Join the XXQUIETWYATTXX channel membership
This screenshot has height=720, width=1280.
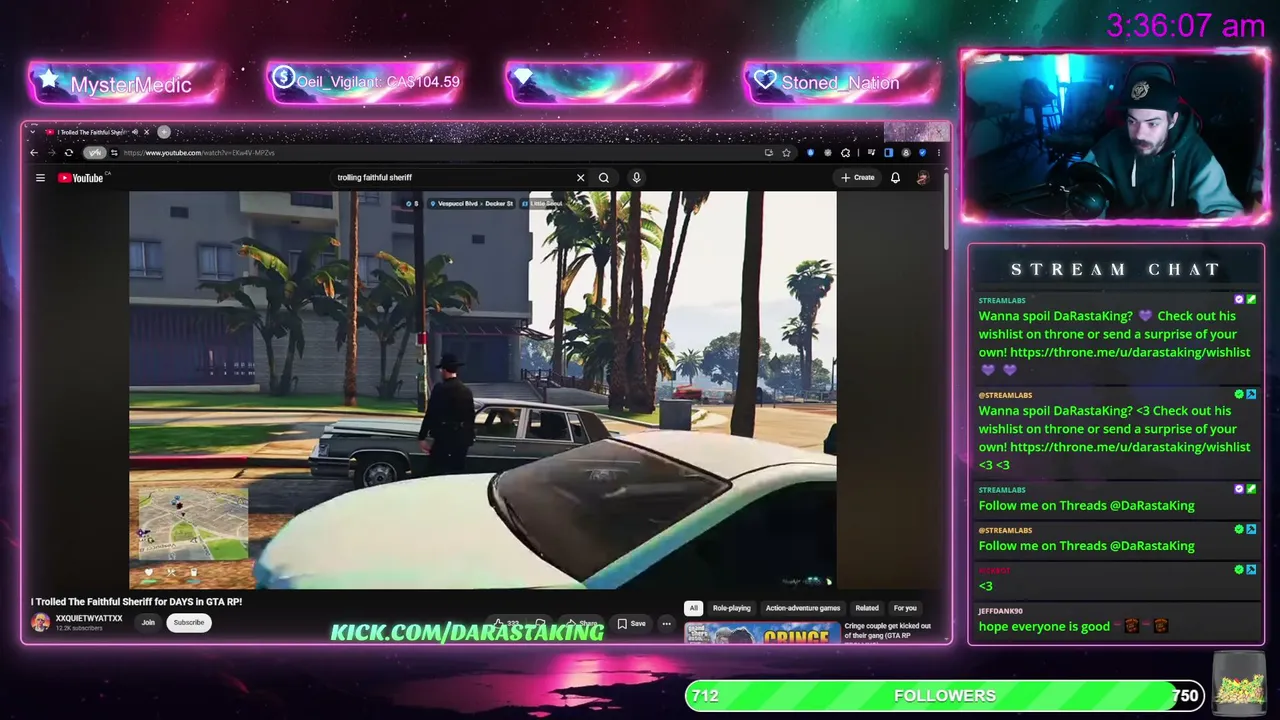pos(148,623)
